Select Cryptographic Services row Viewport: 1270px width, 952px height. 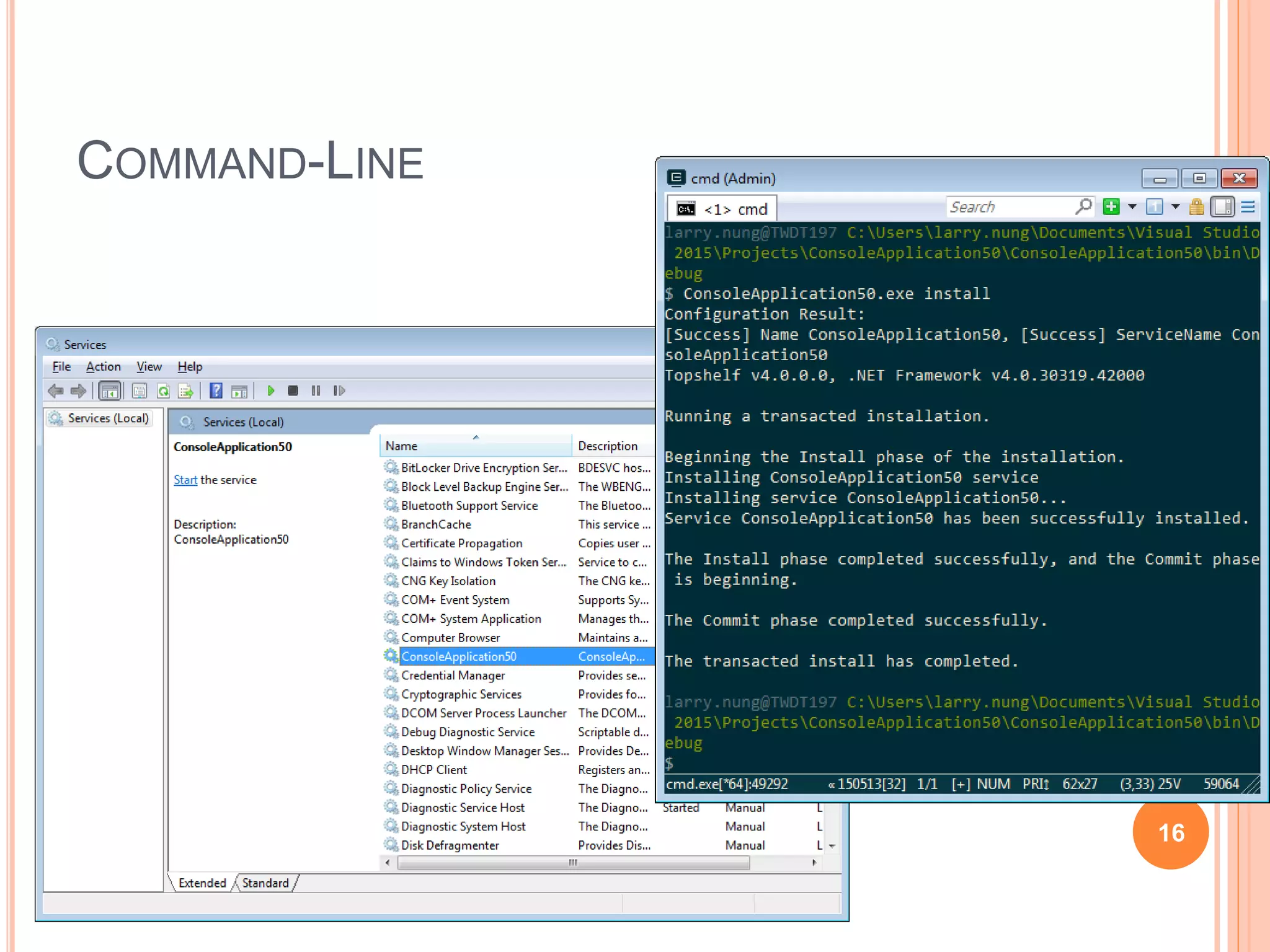click(518, 694)
